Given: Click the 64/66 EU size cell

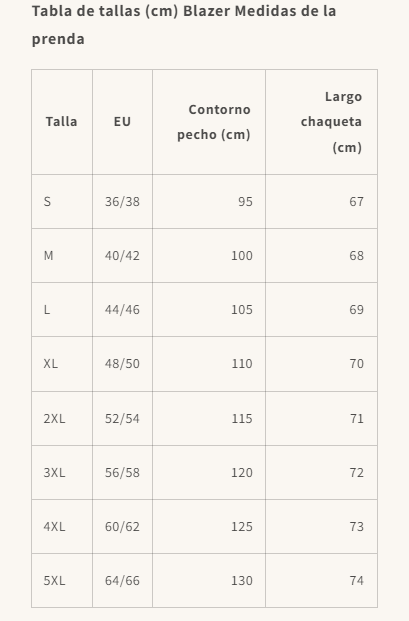Looking at the screenshot, I should coord(122,581).
